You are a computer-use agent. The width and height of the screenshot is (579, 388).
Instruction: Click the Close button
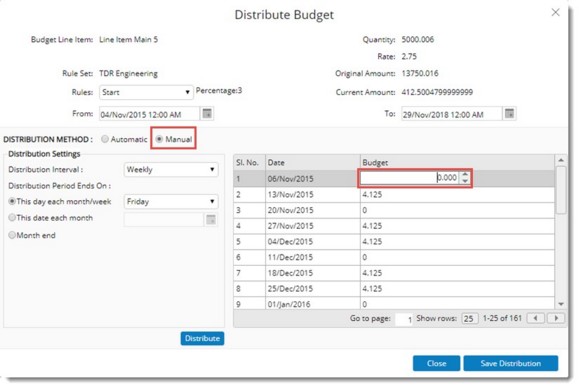pos(436,363)
